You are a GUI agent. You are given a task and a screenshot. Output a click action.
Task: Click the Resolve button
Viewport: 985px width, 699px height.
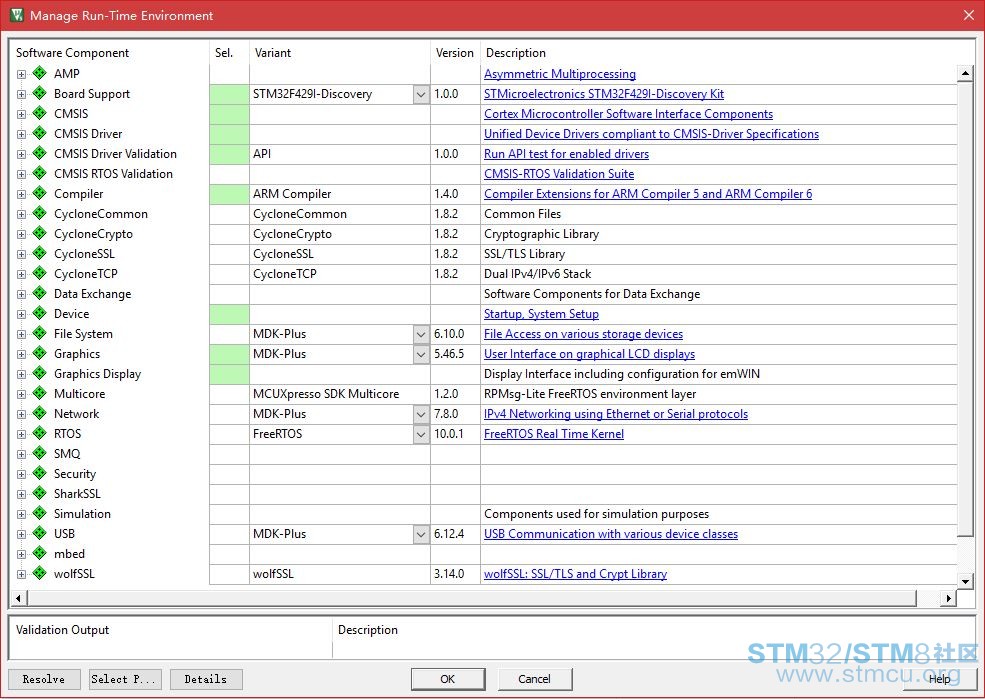click(44, 679)
